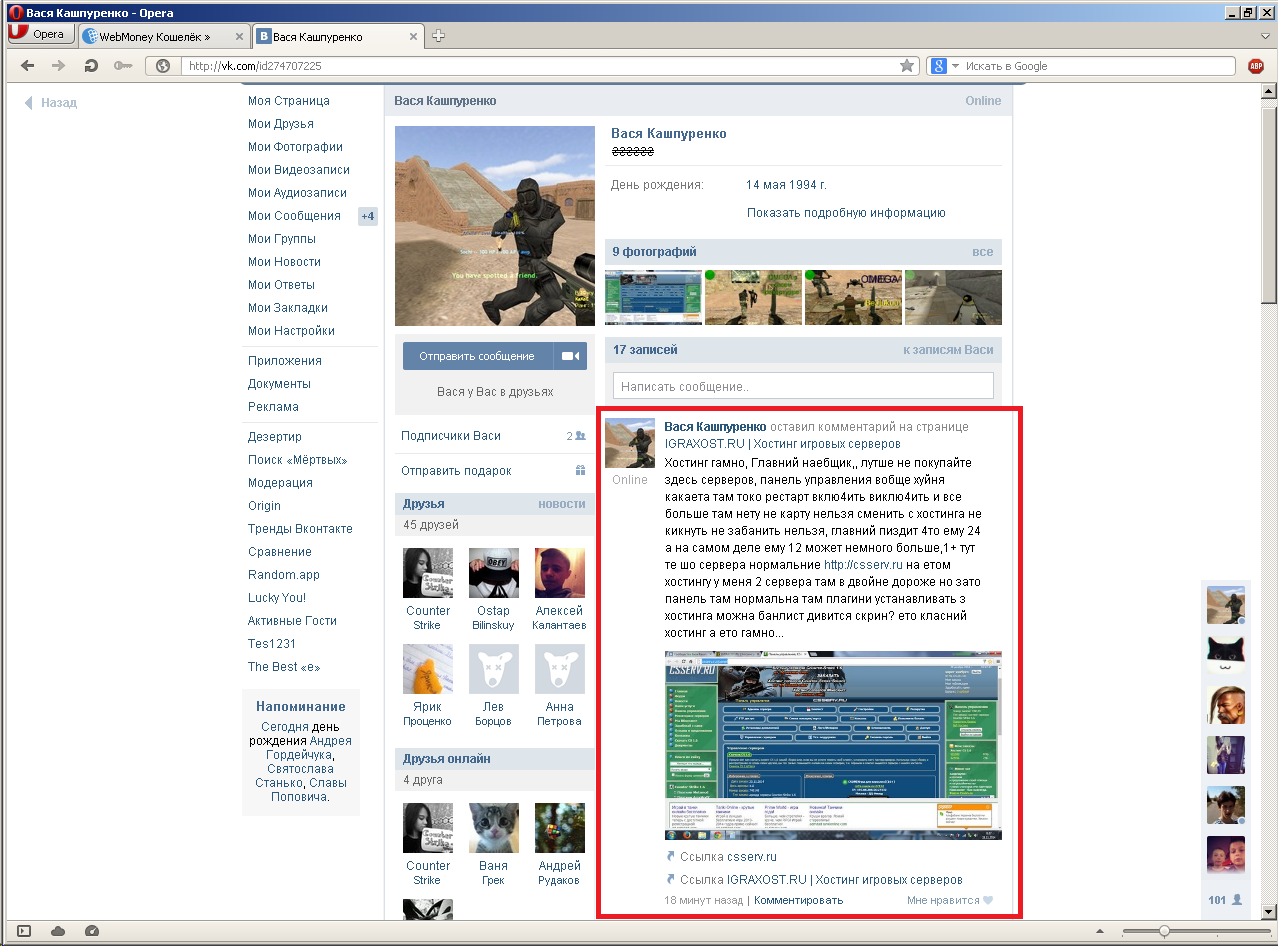
Task: Click Андрея Гордейчука in birthday reminder
Action: coord(309,748)
